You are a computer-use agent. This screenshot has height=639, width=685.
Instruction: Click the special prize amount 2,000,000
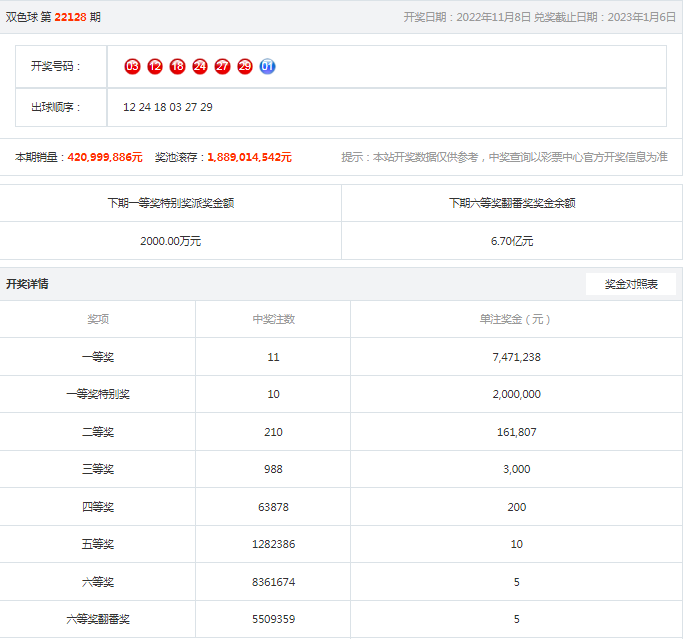point(516,394)
